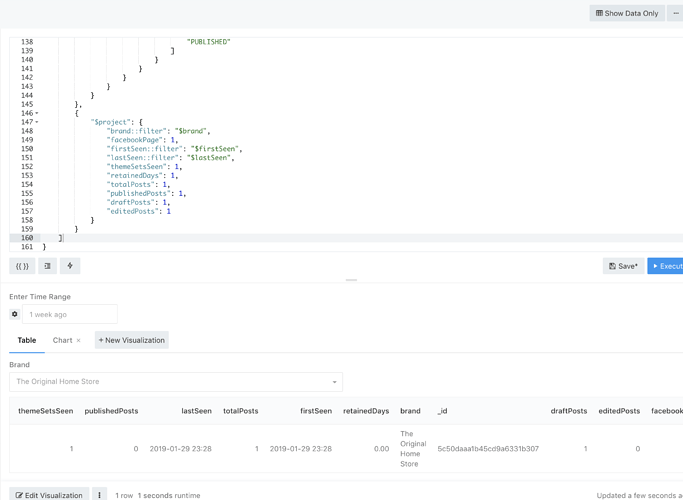Viewport: 683px width, 500px height.
Task: Click the _id cell 5c50daaa1b45cd9a6331b307
Action: [x=488, y=449]
